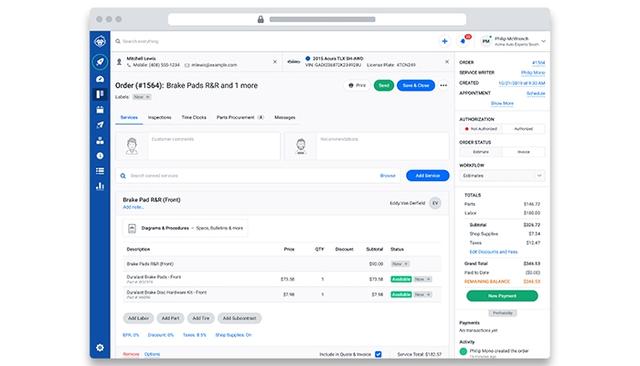Click in the Recommendations field
The image size is (640, 366).
tap(383, 146)
